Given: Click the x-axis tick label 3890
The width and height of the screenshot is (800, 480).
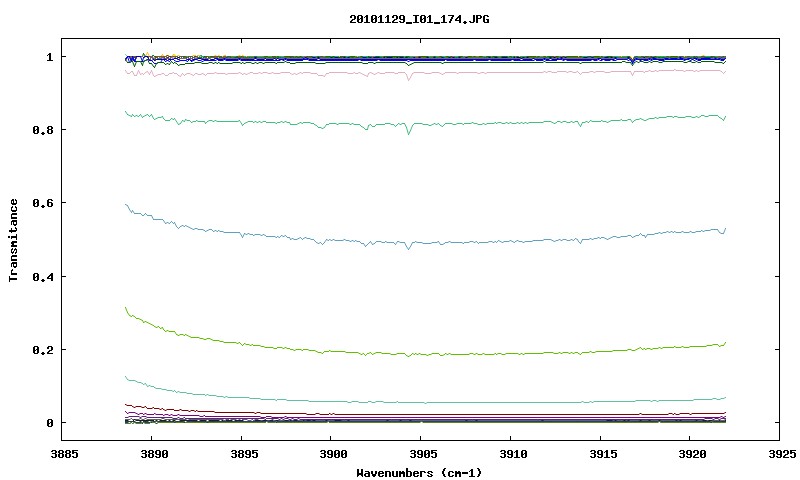Looking at the screenshot, I should pos(154,454).
